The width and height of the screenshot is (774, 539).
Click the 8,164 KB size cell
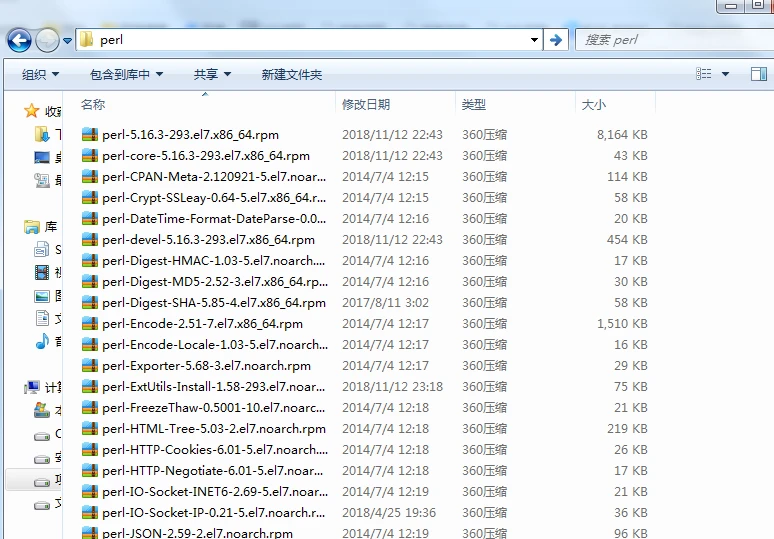tap(622, 134)
